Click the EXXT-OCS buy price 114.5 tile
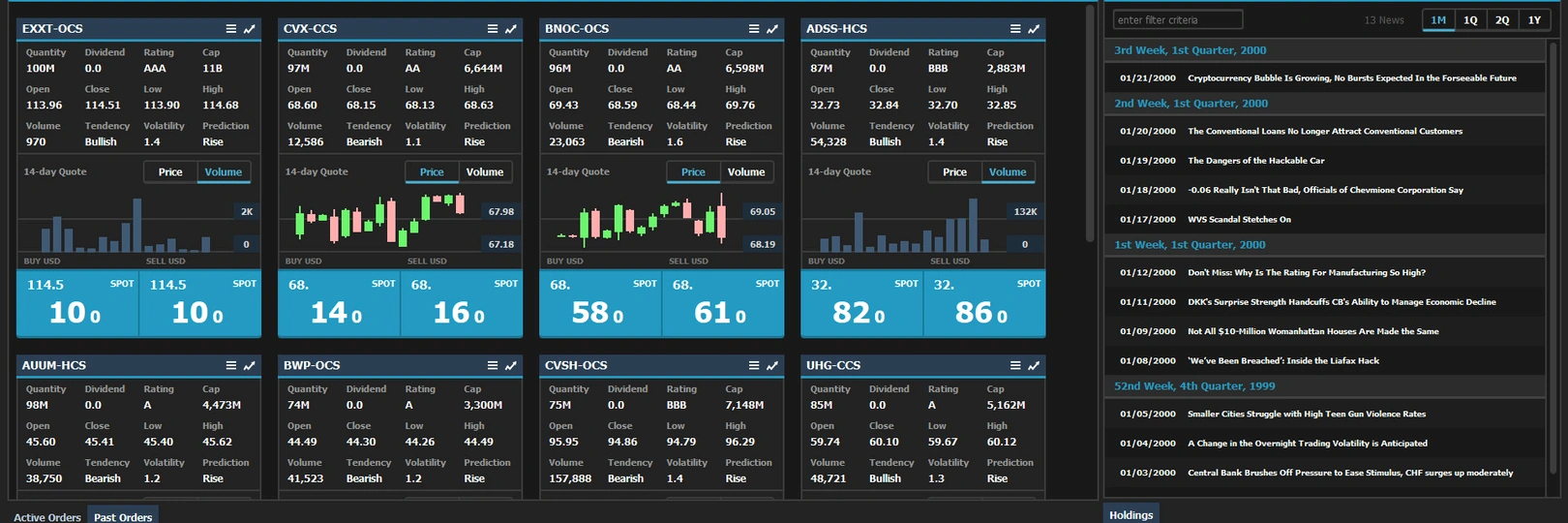The image size is (1568, 523). coord(77,302)
